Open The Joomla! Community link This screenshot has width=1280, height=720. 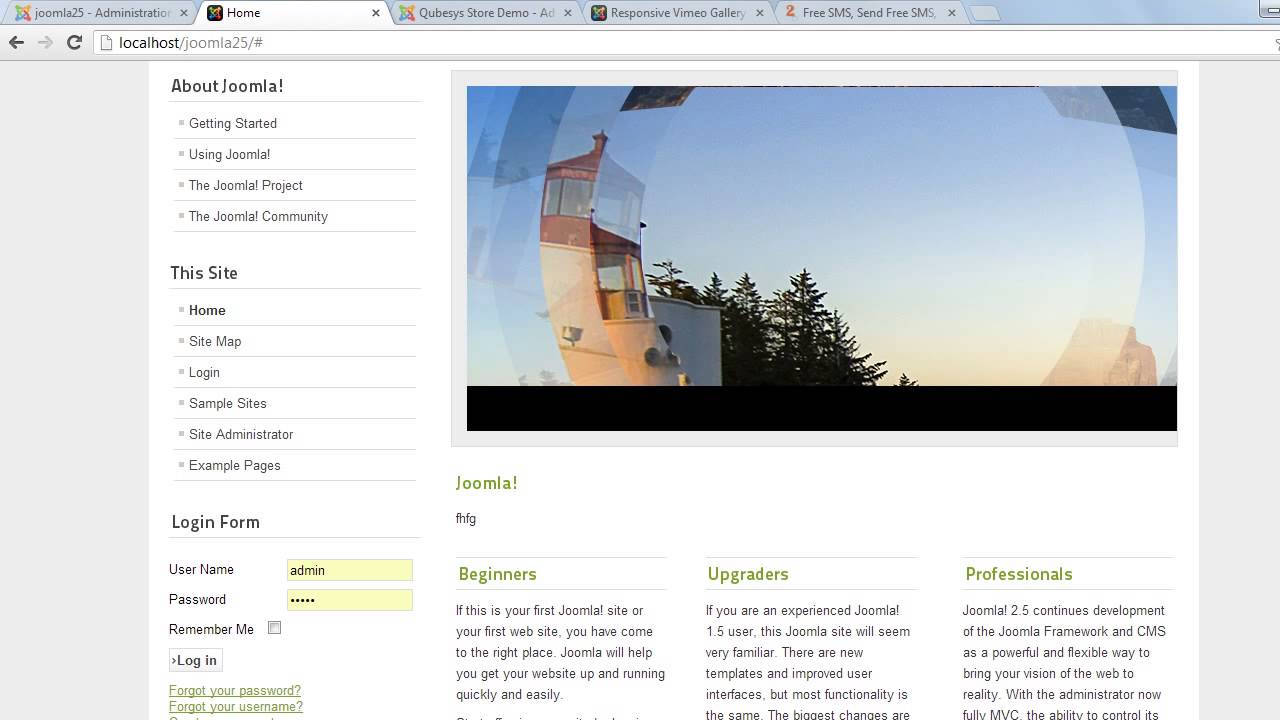click(x=258, y=216)
